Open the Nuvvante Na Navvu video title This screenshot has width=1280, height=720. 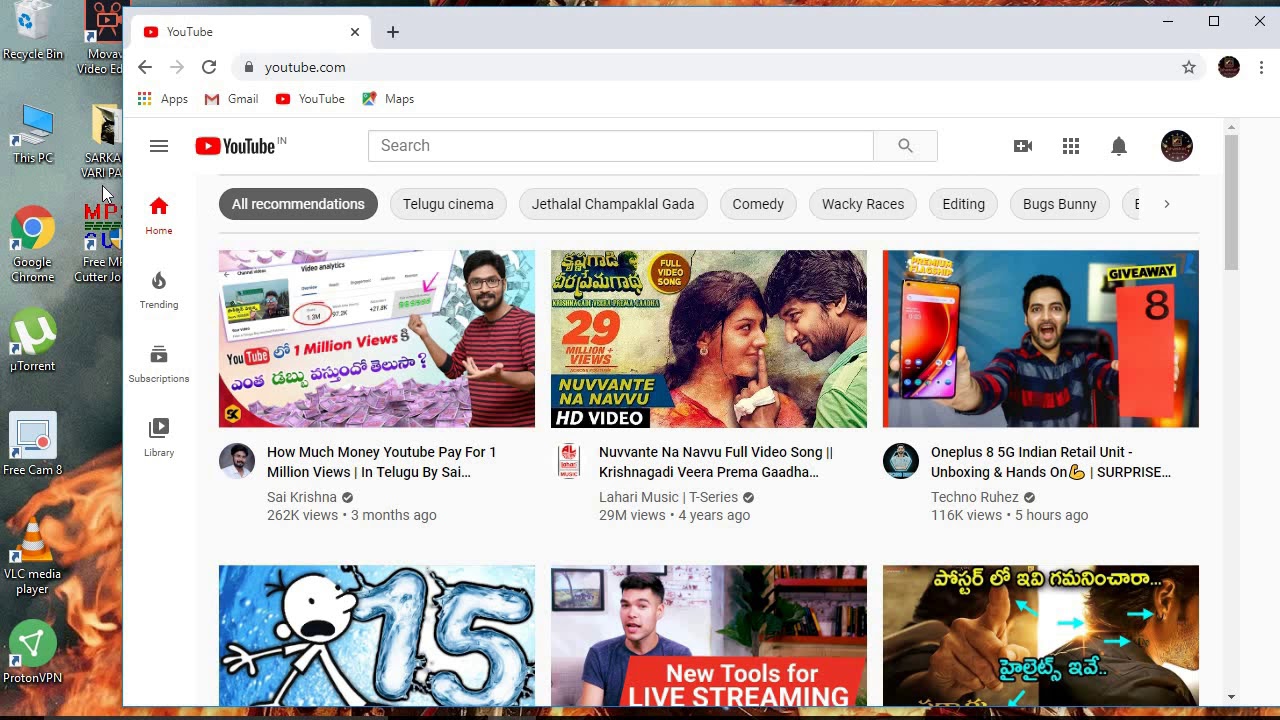(716, 462)
